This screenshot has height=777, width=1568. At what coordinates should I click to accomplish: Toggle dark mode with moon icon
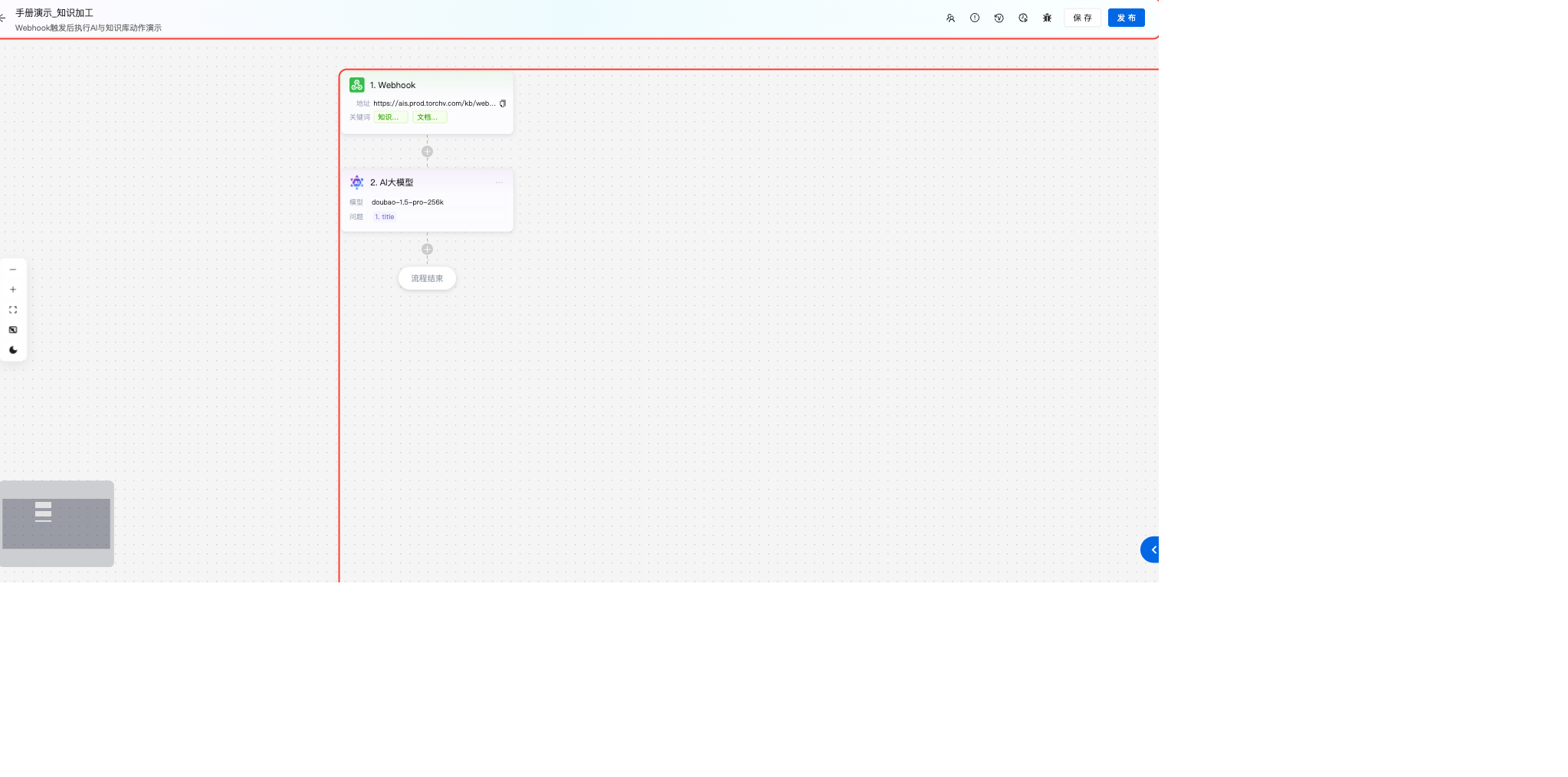pos(13,350)
